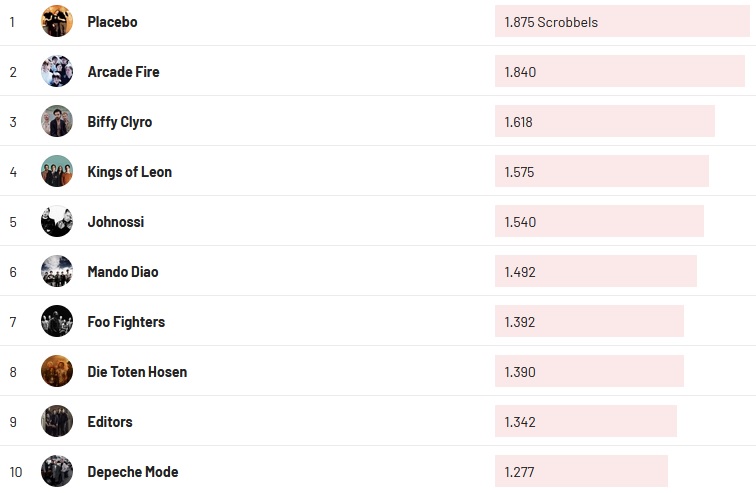Screen dimensions: 756x493
Task: Go to Biffy Clyro artist page
Action: click(x=120, y=122)
